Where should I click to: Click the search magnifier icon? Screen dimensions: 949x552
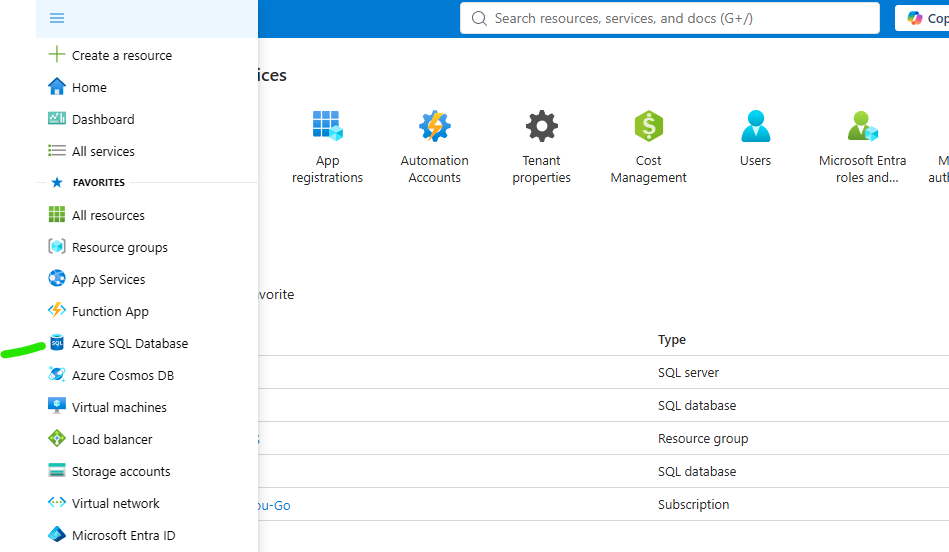[x=479, y=19]
